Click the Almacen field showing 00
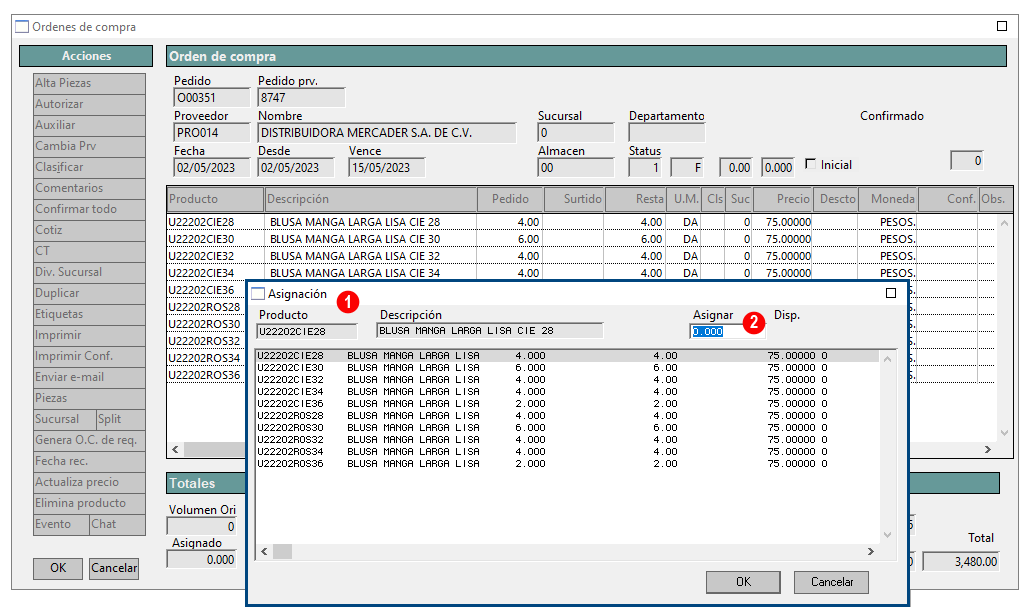Screen dimensions: 1029x616 coord(576,167)
